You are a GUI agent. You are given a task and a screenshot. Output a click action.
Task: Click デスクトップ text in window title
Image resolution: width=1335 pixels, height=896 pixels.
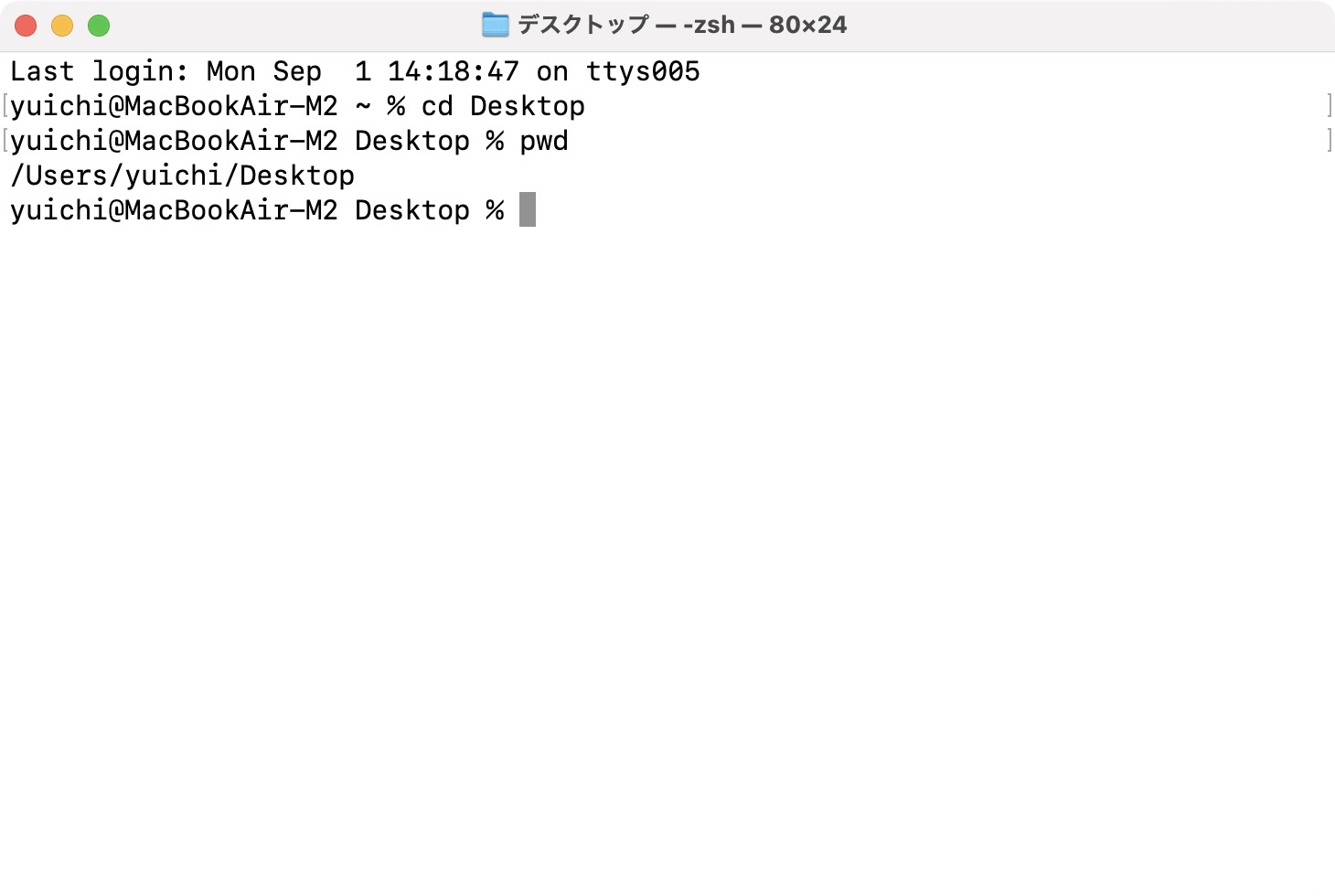click(x=583, y=25)
